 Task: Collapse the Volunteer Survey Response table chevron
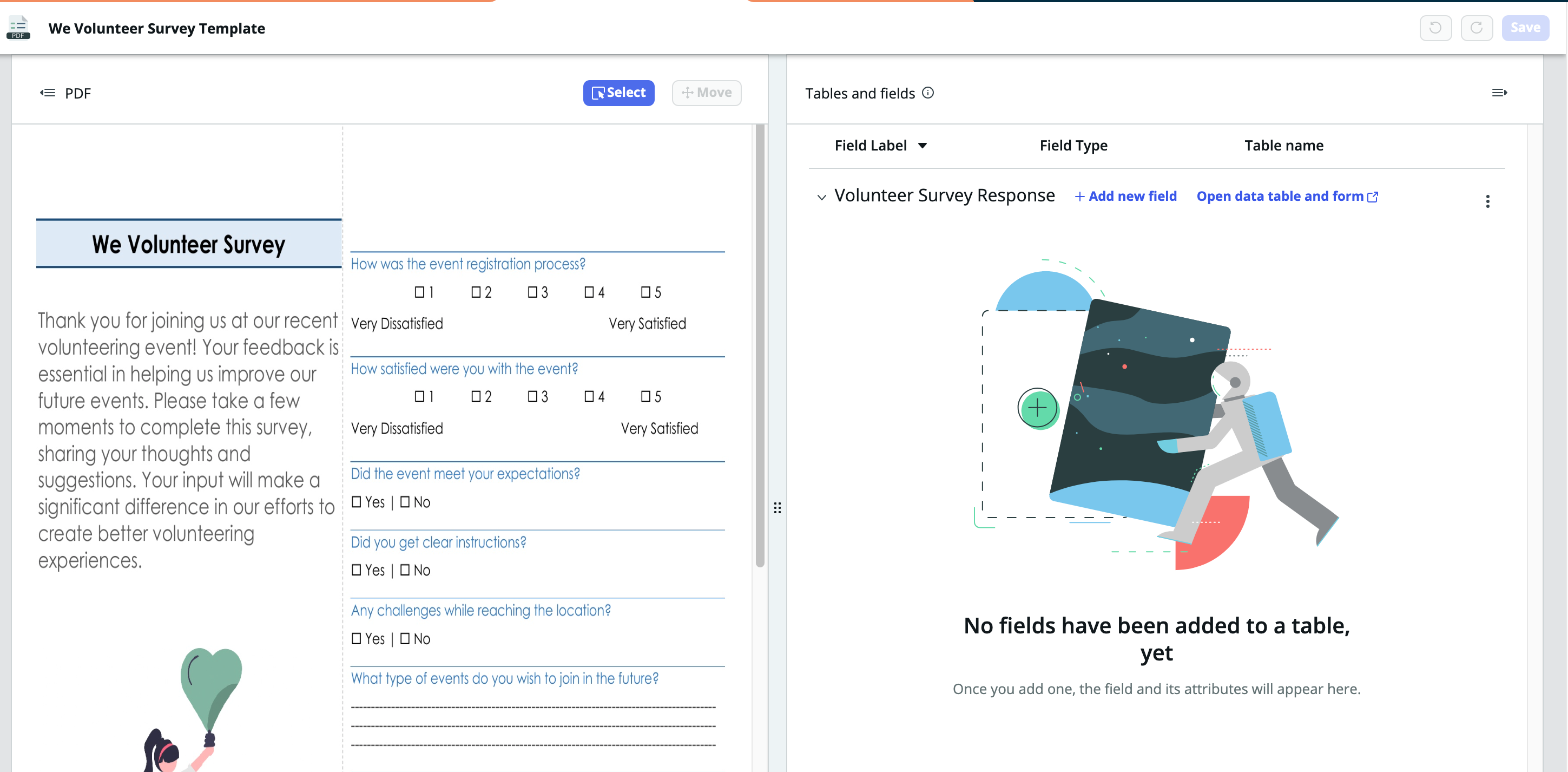click(821, 197)
